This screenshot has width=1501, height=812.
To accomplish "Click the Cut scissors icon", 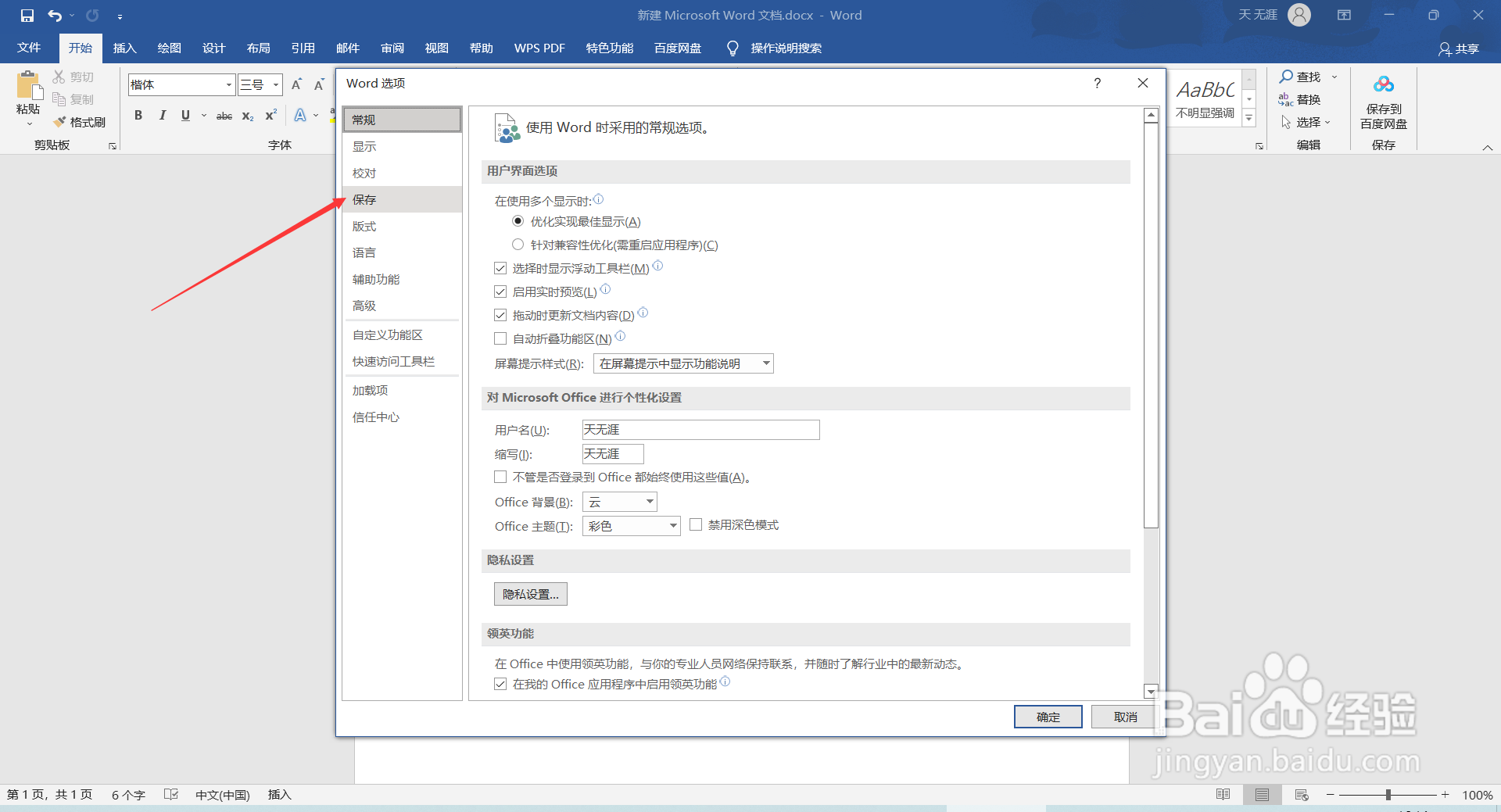I will (x=59, y=77).
